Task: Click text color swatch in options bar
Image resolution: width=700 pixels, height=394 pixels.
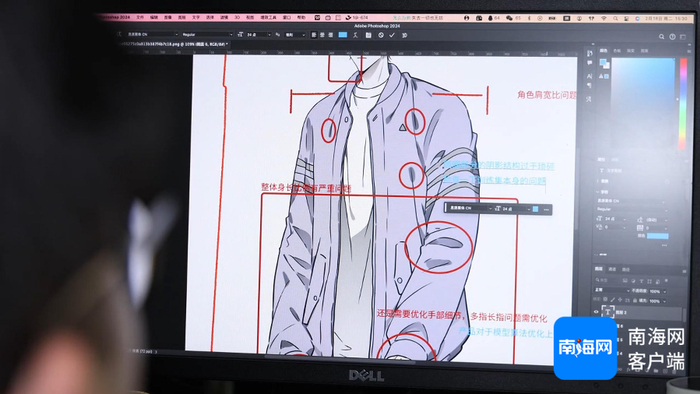Action: 343,35
